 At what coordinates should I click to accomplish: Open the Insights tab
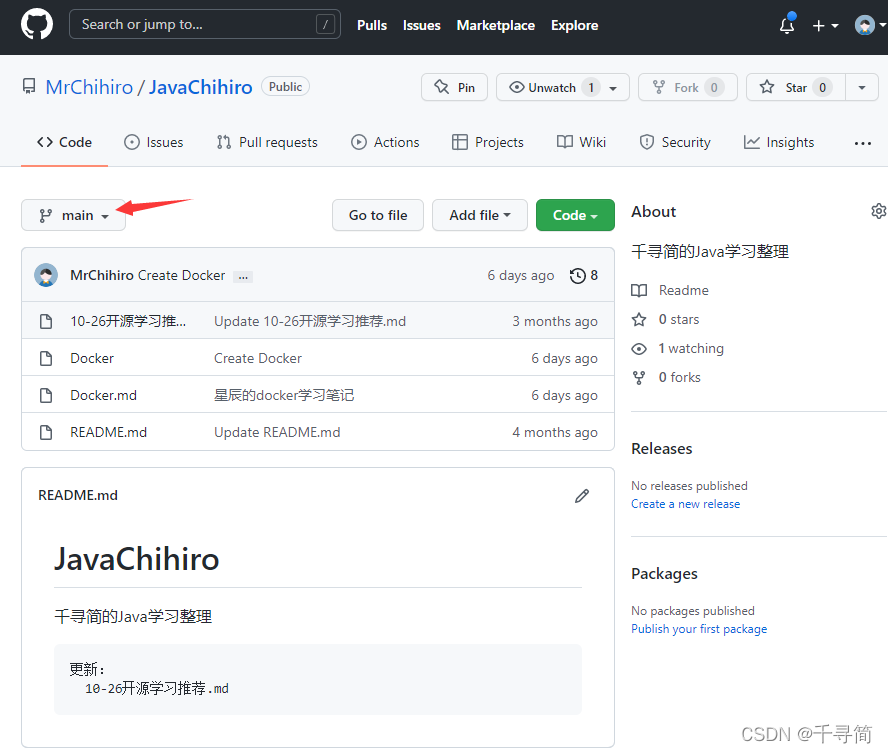pos(779,142)
